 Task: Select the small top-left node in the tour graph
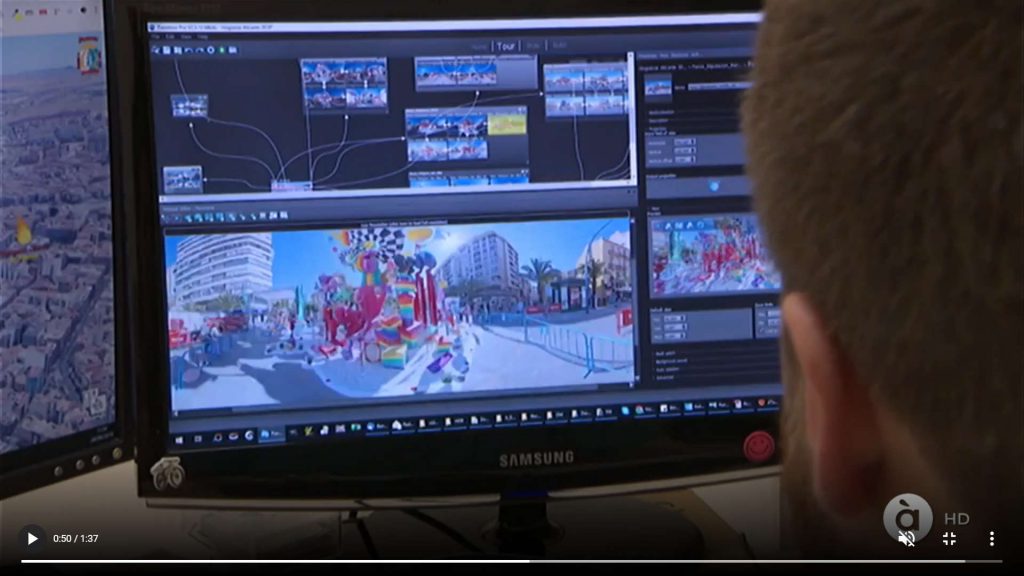189,106
